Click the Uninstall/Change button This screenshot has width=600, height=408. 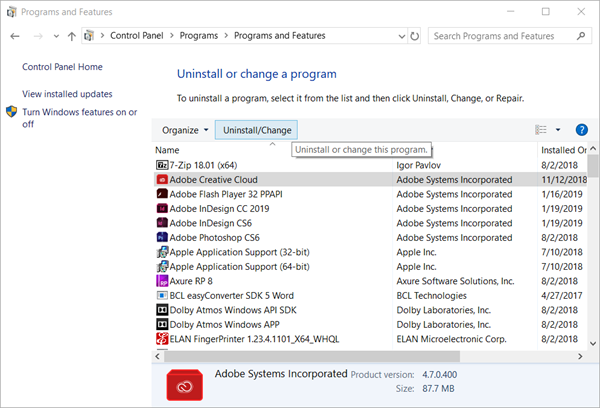[x=256, y=130]
